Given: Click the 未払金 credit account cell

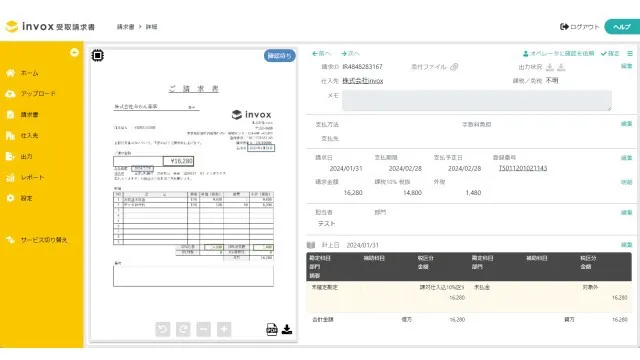Looking at the screenshot, I should click(482, 287).
